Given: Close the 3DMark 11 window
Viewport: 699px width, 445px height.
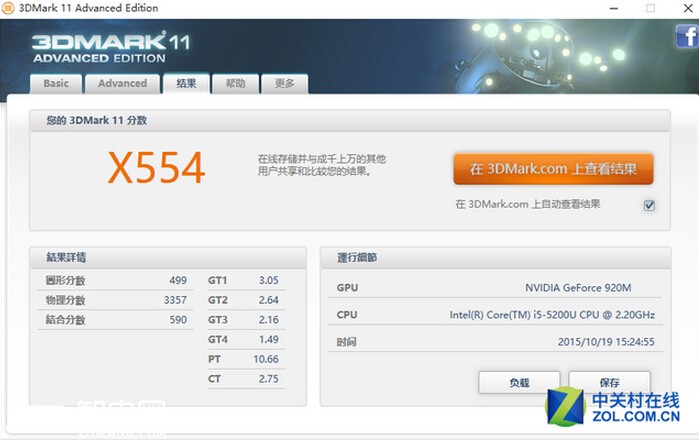Looking at the screenshot, I should pyautogui.click(x=688, y=8).
